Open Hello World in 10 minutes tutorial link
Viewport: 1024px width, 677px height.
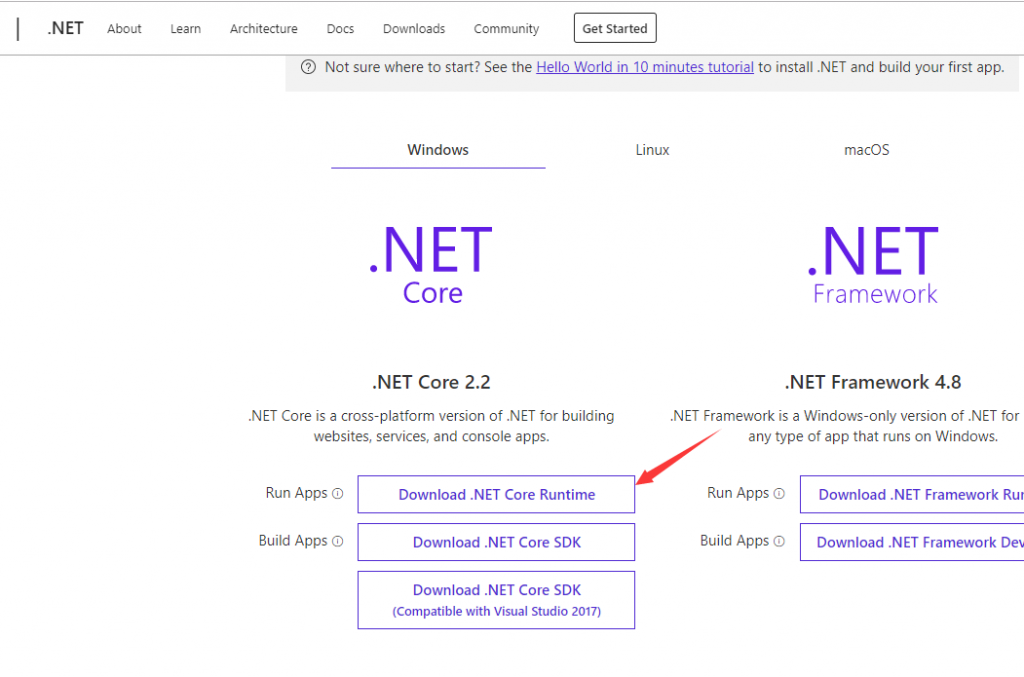click(x=645, y=67)
